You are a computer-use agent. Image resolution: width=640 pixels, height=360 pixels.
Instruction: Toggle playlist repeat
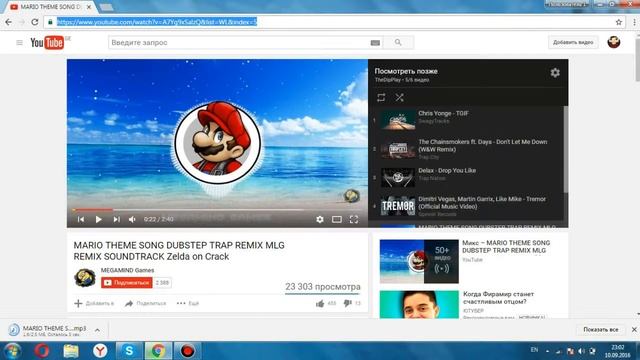[381, 98]
